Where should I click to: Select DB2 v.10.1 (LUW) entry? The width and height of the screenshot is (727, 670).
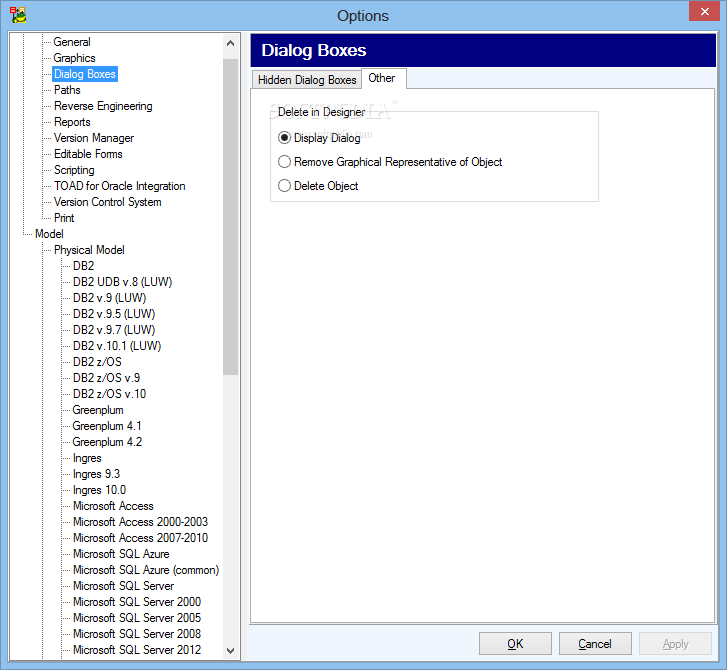(117, 346)
